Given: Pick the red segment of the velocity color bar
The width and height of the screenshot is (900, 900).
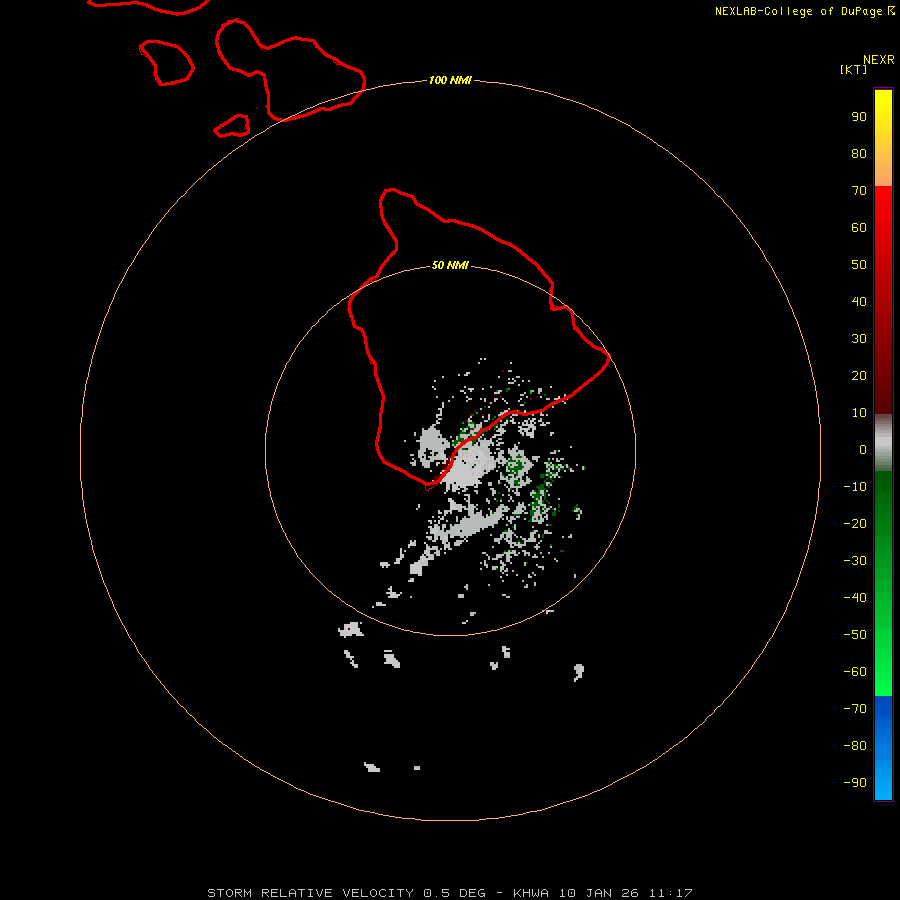Looking at the screenshot, I should point(883,300).
